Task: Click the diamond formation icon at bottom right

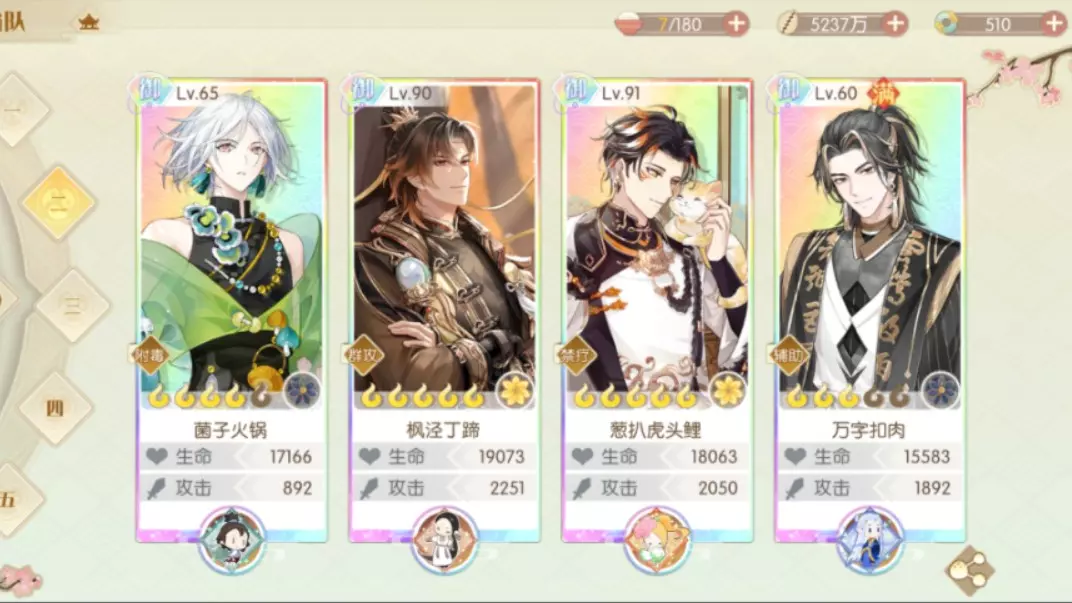Action: 970,570
